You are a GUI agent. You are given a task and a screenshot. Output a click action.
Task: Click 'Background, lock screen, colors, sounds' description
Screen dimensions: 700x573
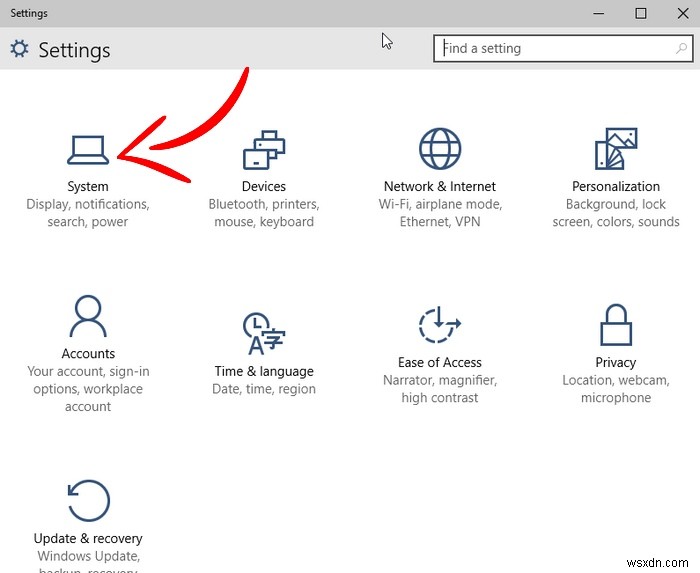point(616,213)
